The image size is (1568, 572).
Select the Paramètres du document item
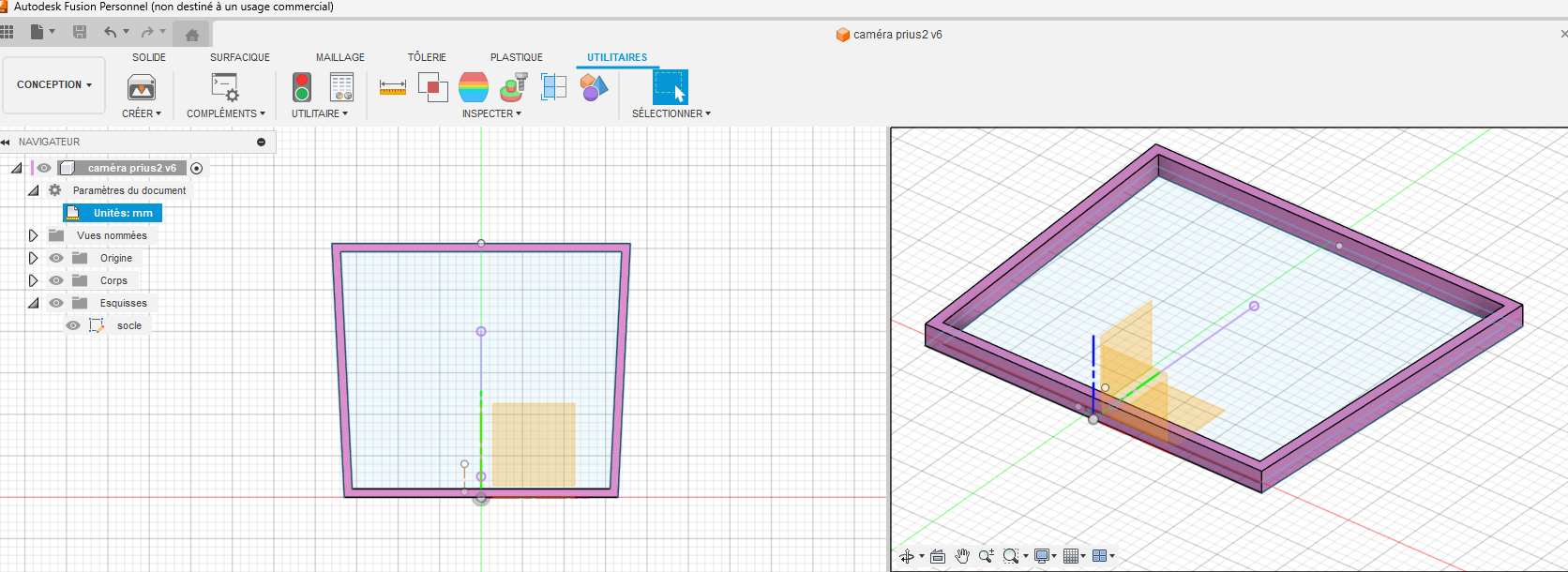point(129,190)
